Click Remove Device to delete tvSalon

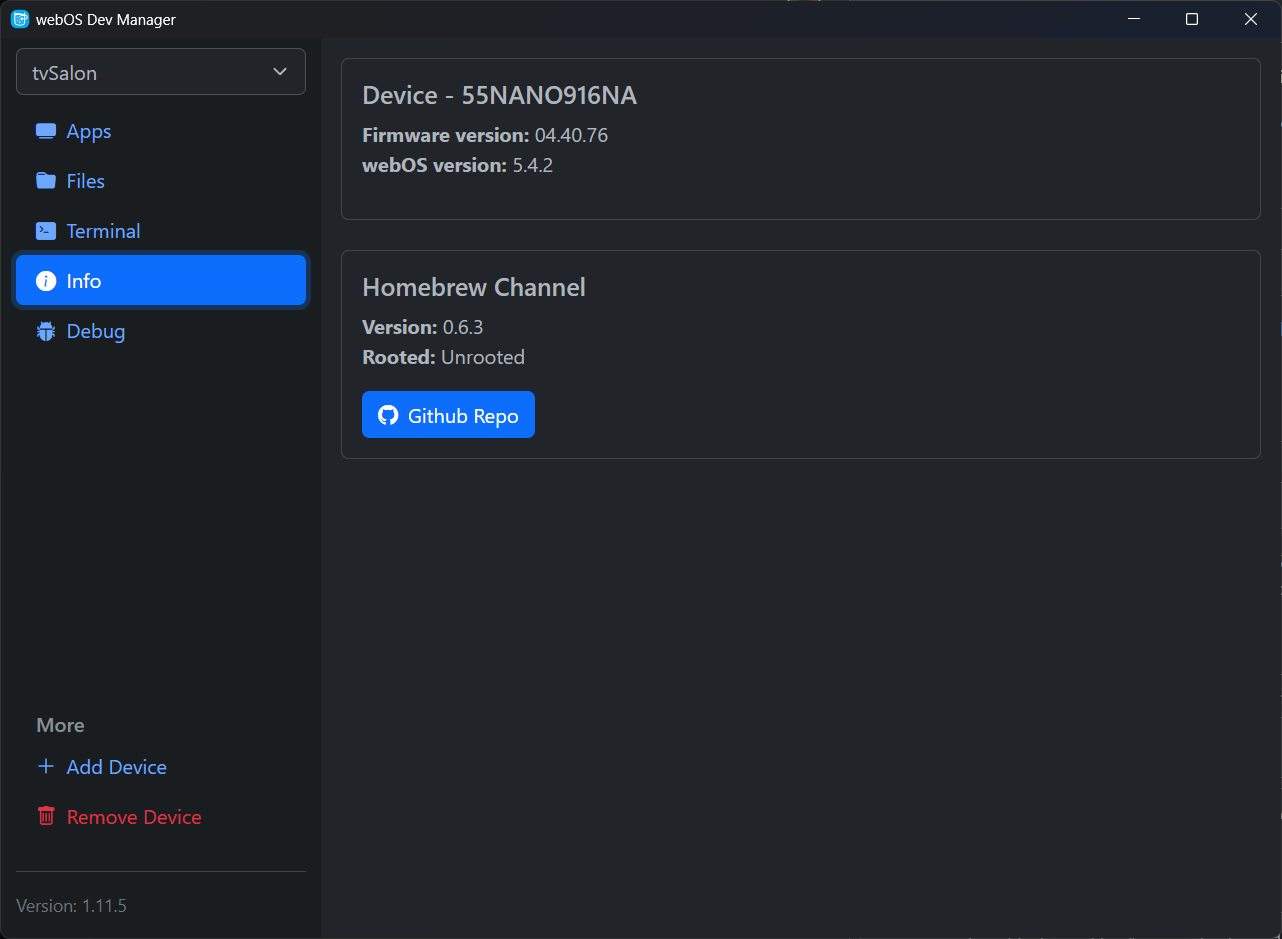[x=133, y=815]
